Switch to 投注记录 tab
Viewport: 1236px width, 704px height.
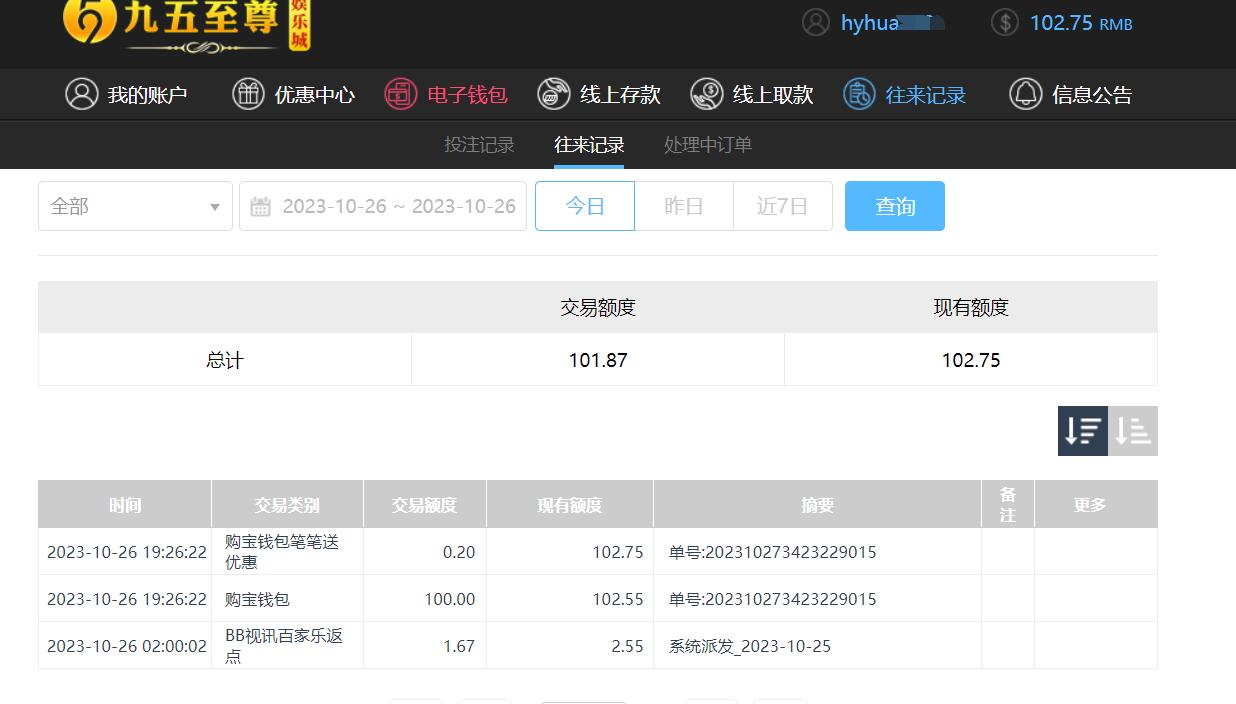[x=479, y=145]
